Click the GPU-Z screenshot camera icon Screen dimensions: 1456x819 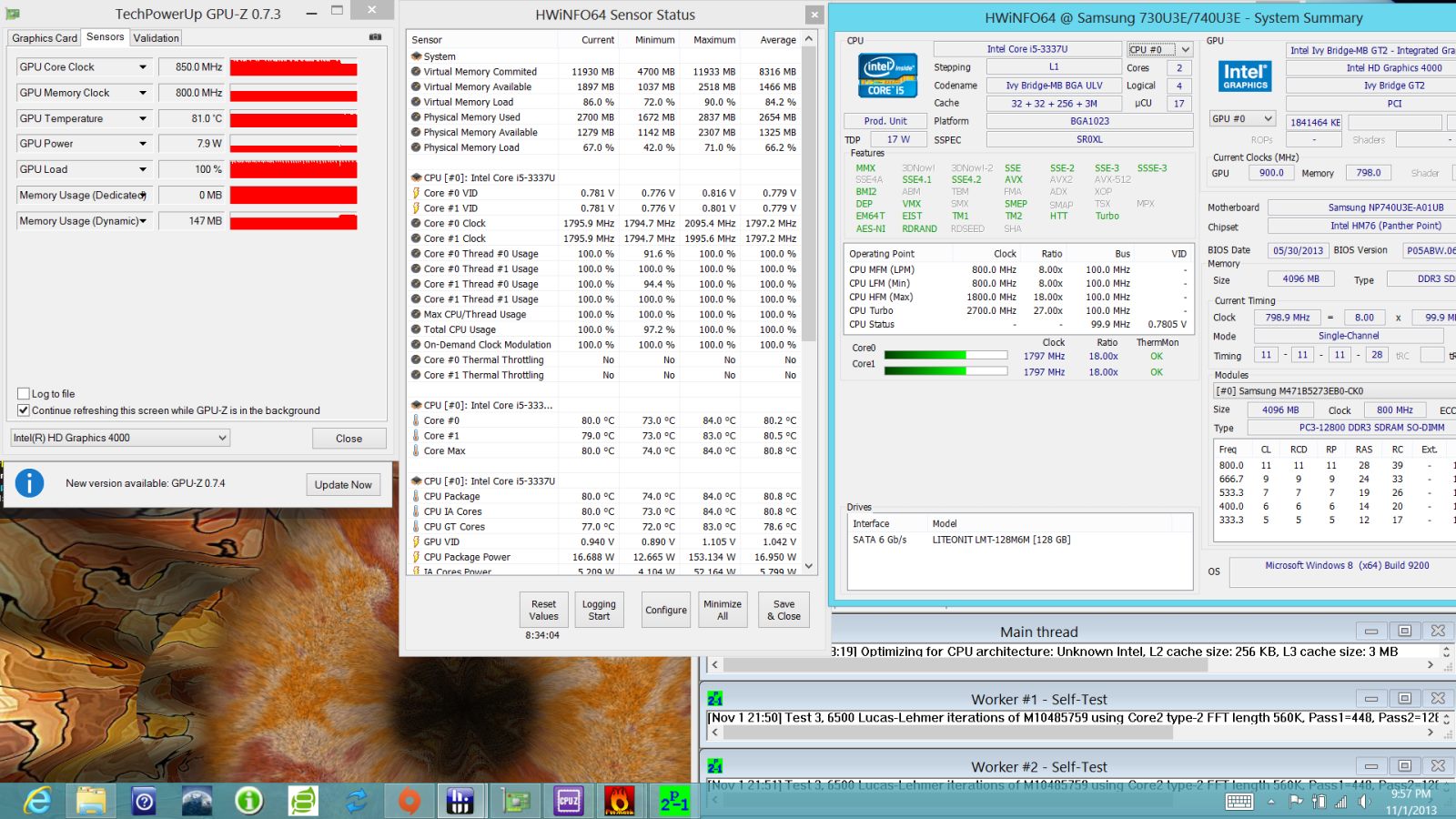pos(375,37)
